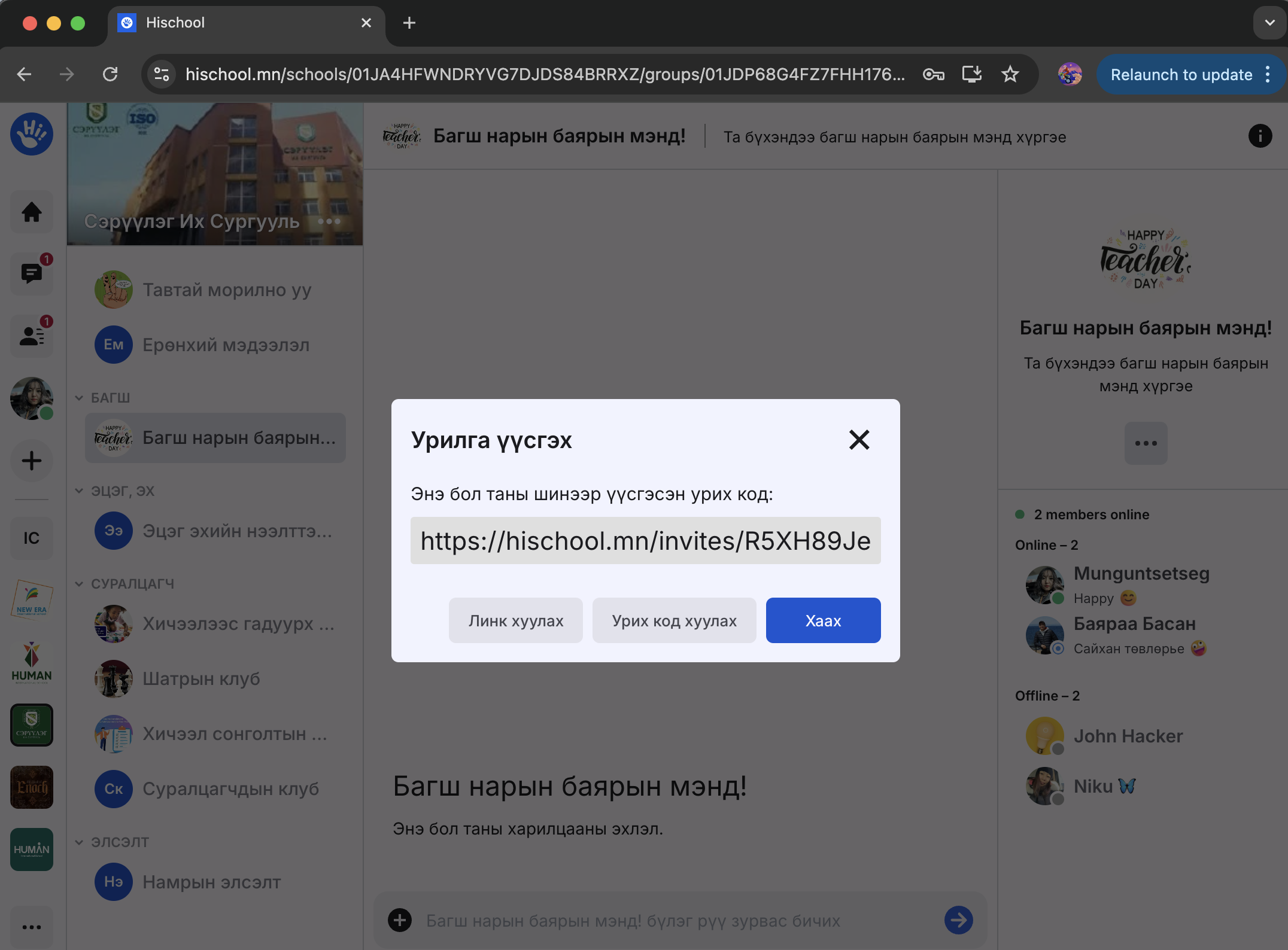Open the messages icon with notification badge
The image size is (1288, 950).
coord(32,274)
